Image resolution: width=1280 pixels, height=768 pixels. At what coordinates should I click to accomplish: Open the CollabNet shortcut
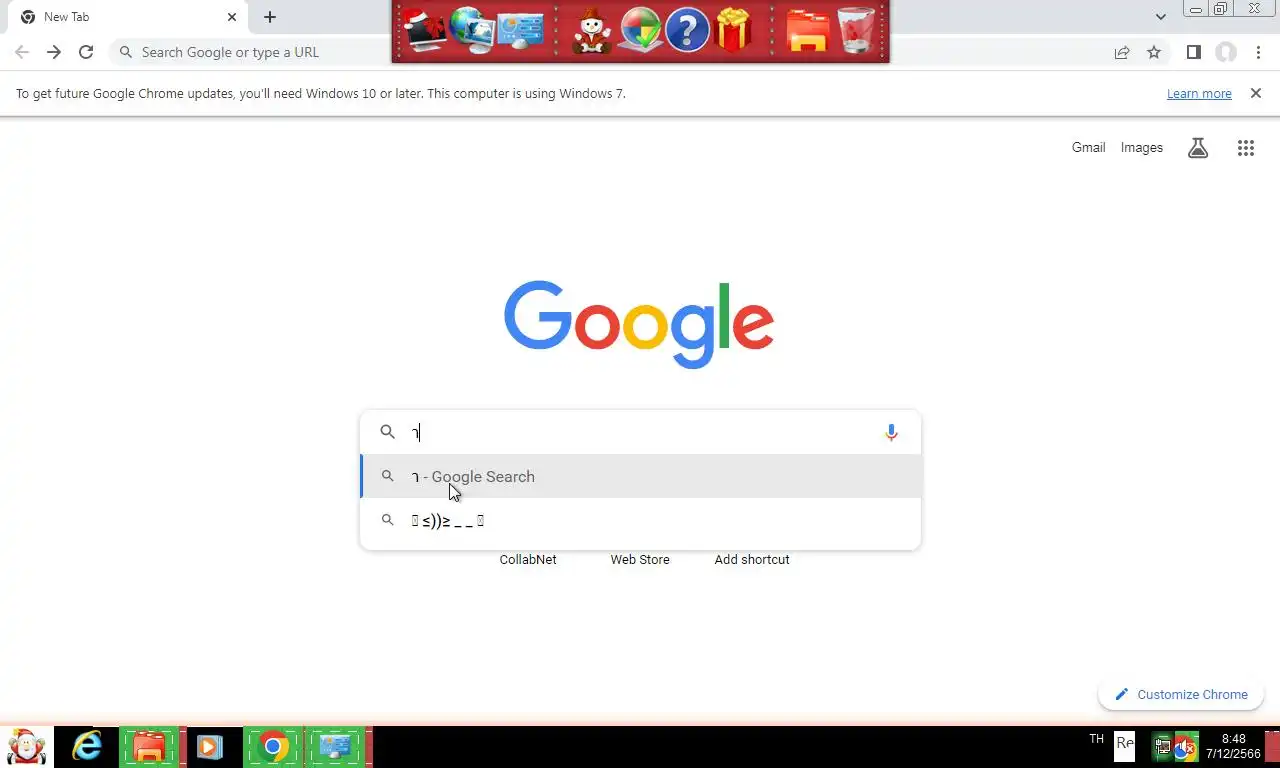coord(528,559)
